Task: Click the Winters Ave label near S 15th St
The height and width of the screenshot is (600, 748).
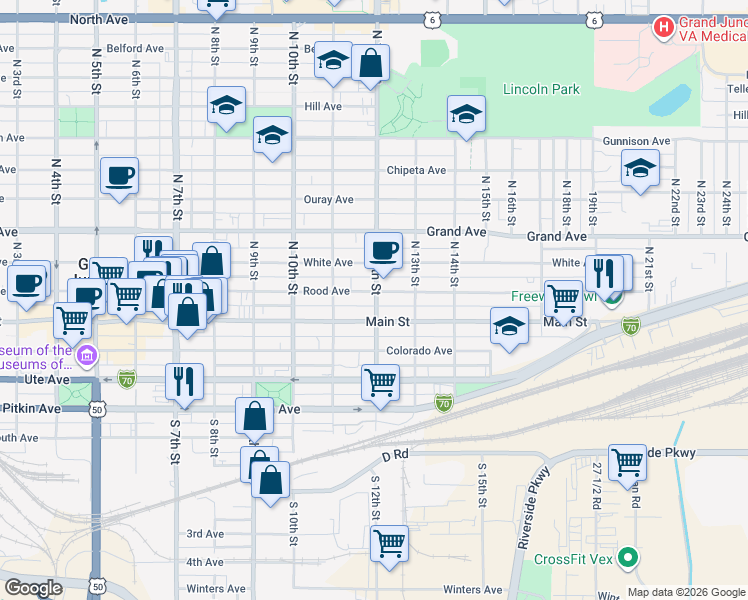Action: click(472, 590)
